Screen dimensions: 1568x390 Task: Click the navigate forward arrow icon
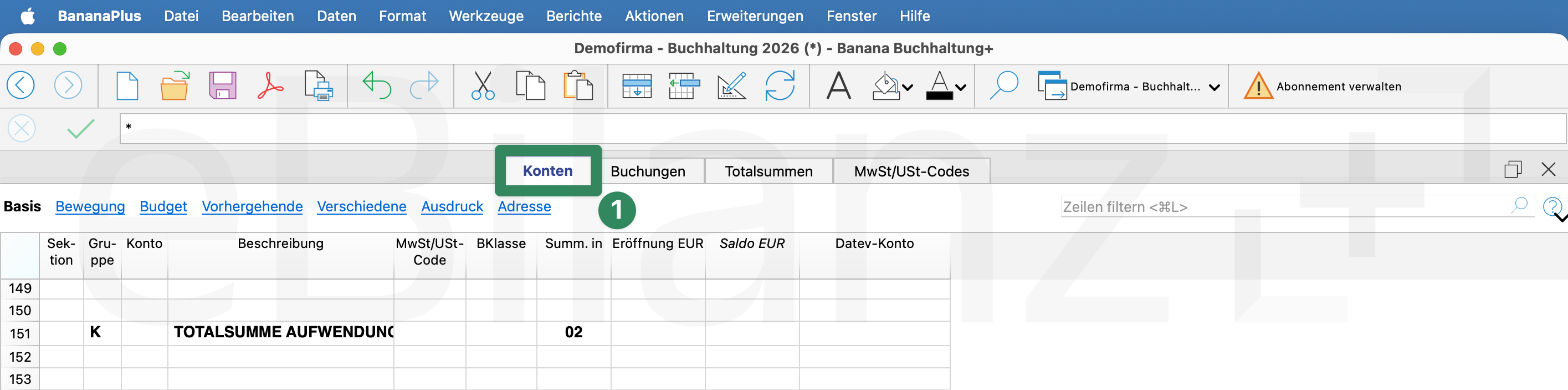pos(68,86)
